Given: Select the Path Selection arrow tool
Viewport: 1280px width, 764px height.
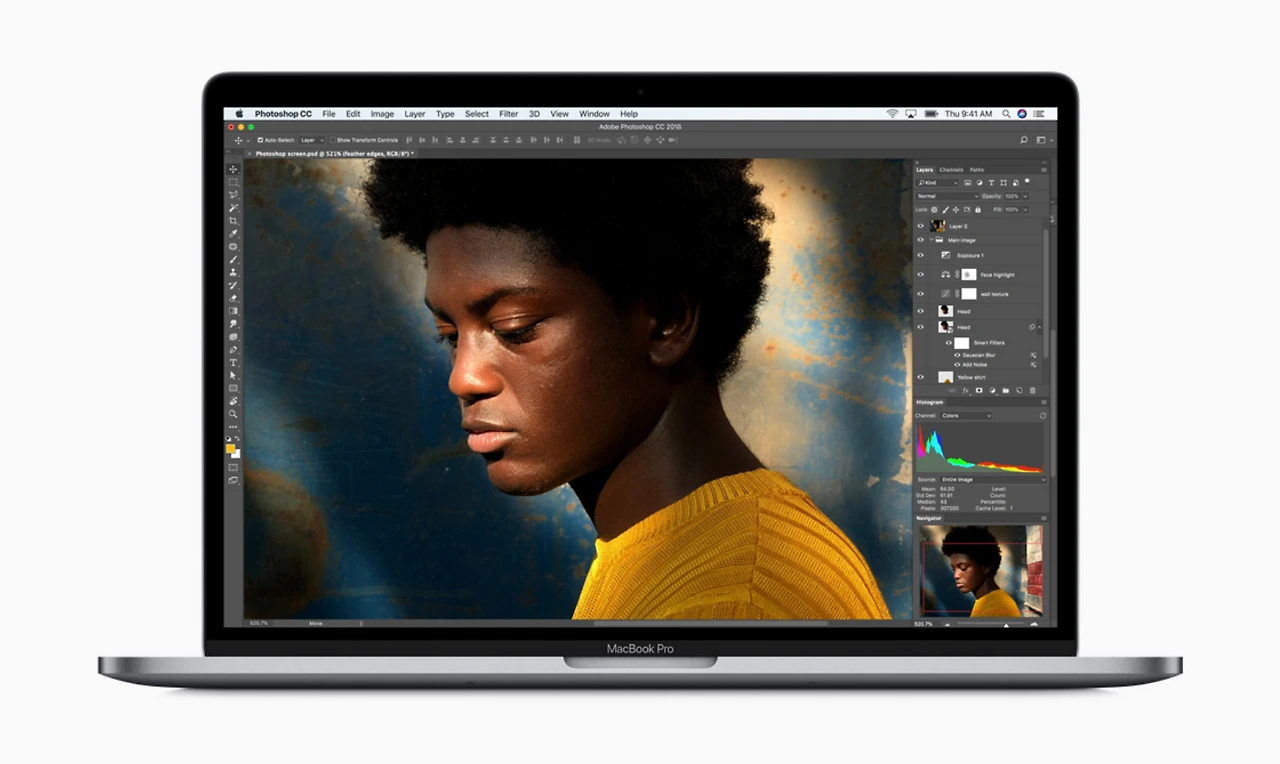Looking at the screenshot, I should click(233, 375).
